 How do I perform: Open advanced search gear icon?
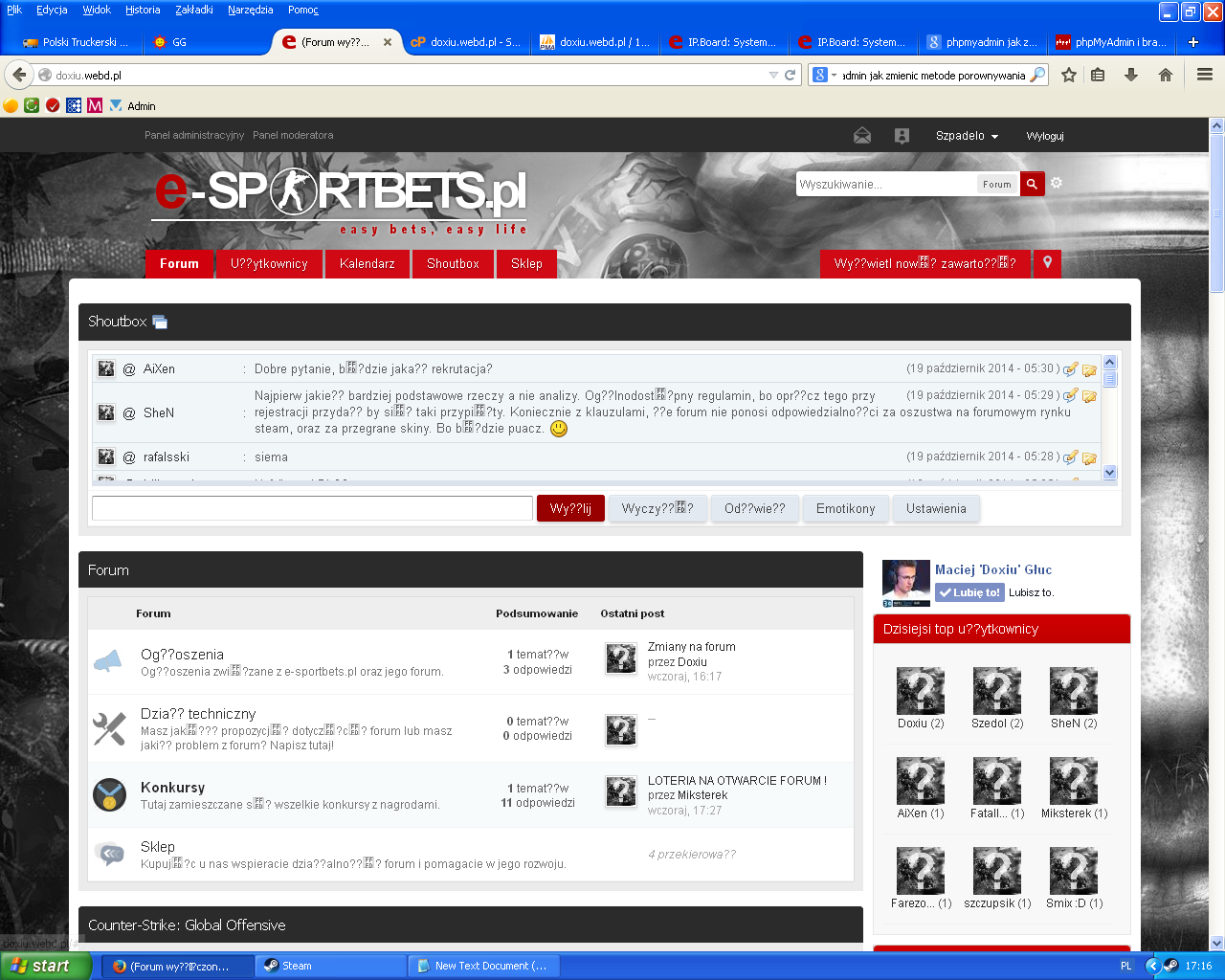[x=1057, y=183]
